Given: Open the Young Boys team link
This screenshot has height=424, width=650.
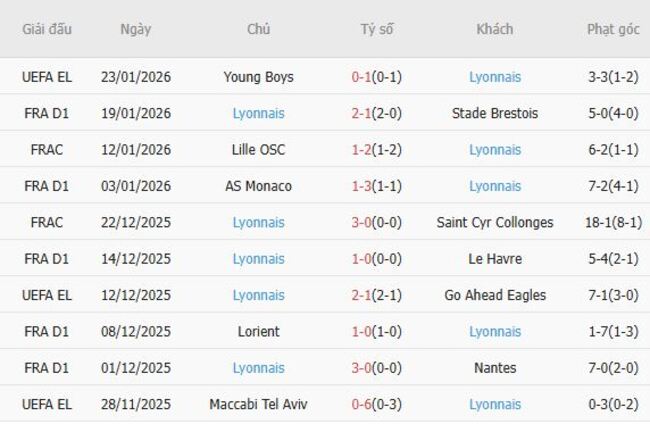Looking at the screenshot, I should tap(258, 77).
